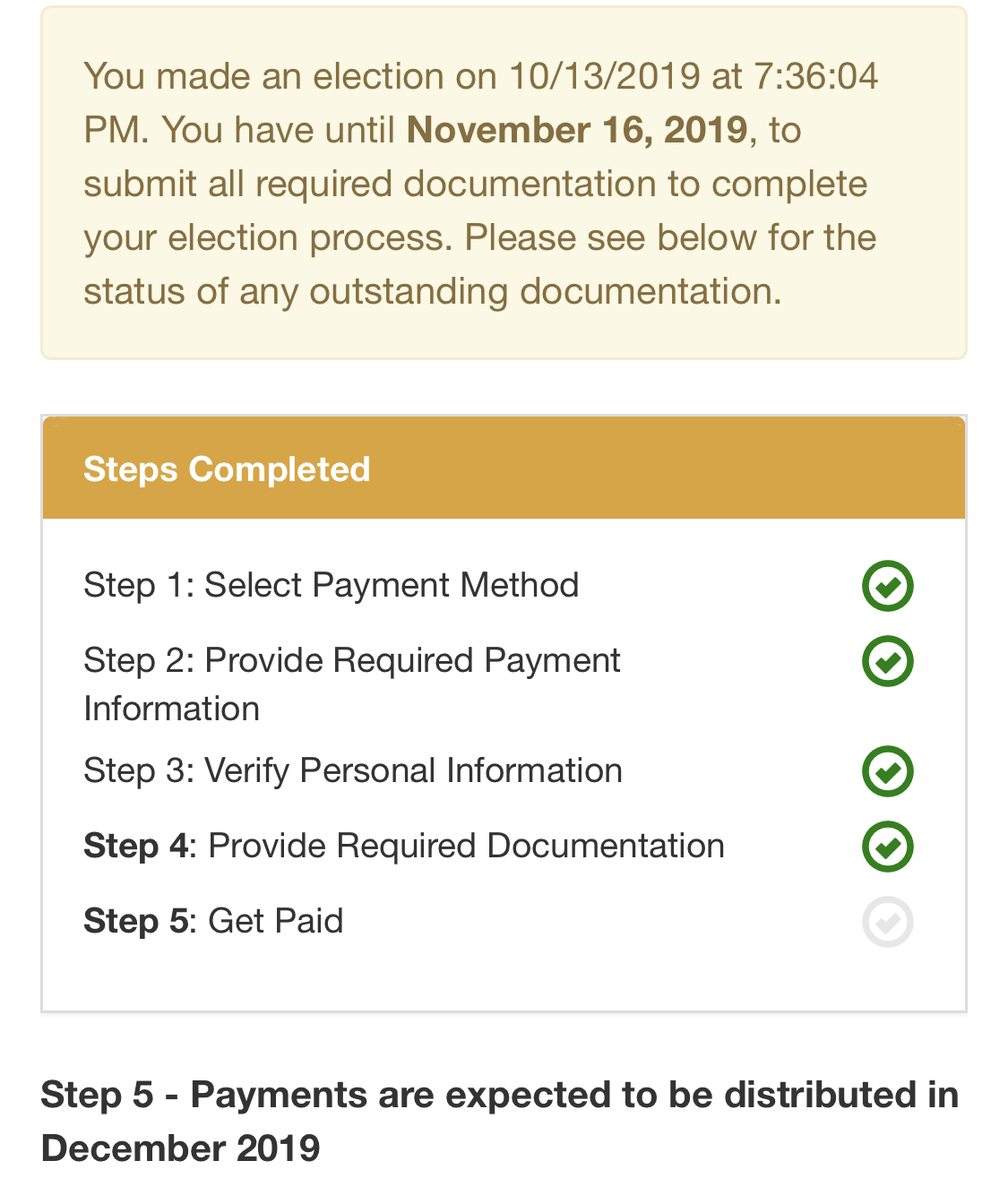Click the green checkmark for Step 1
The width and height of the screenshot is (1008, 1178).
[887, 586]
